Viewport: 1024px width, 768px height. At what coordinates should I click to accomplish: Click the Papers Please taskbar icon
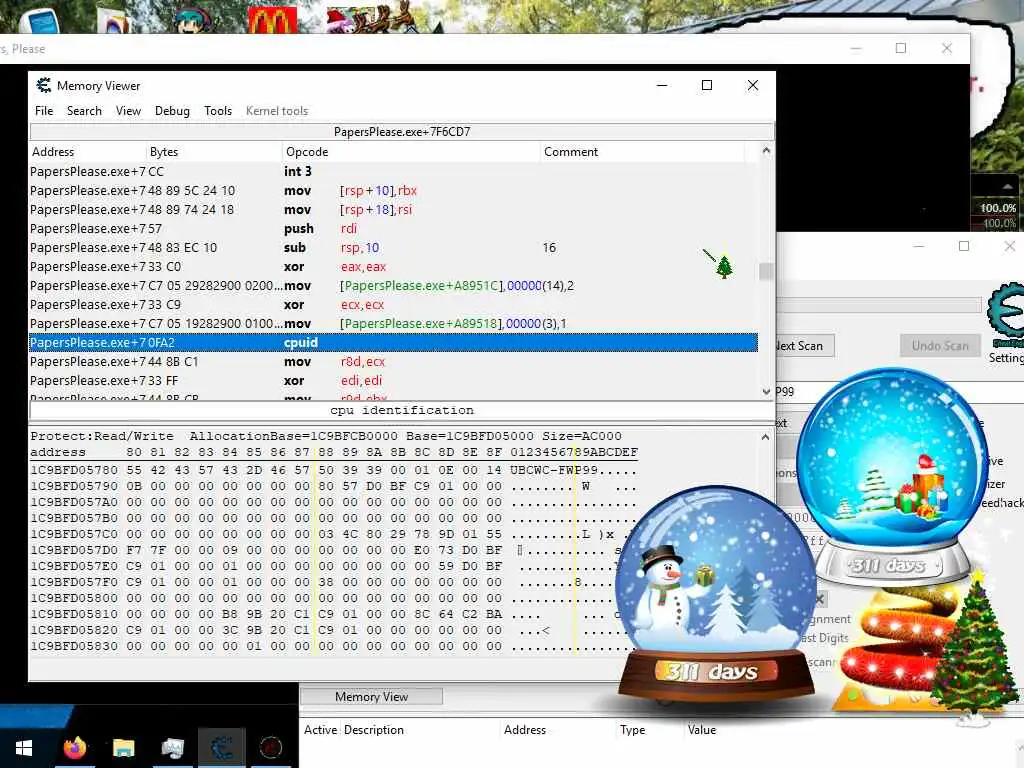(270, 748)
